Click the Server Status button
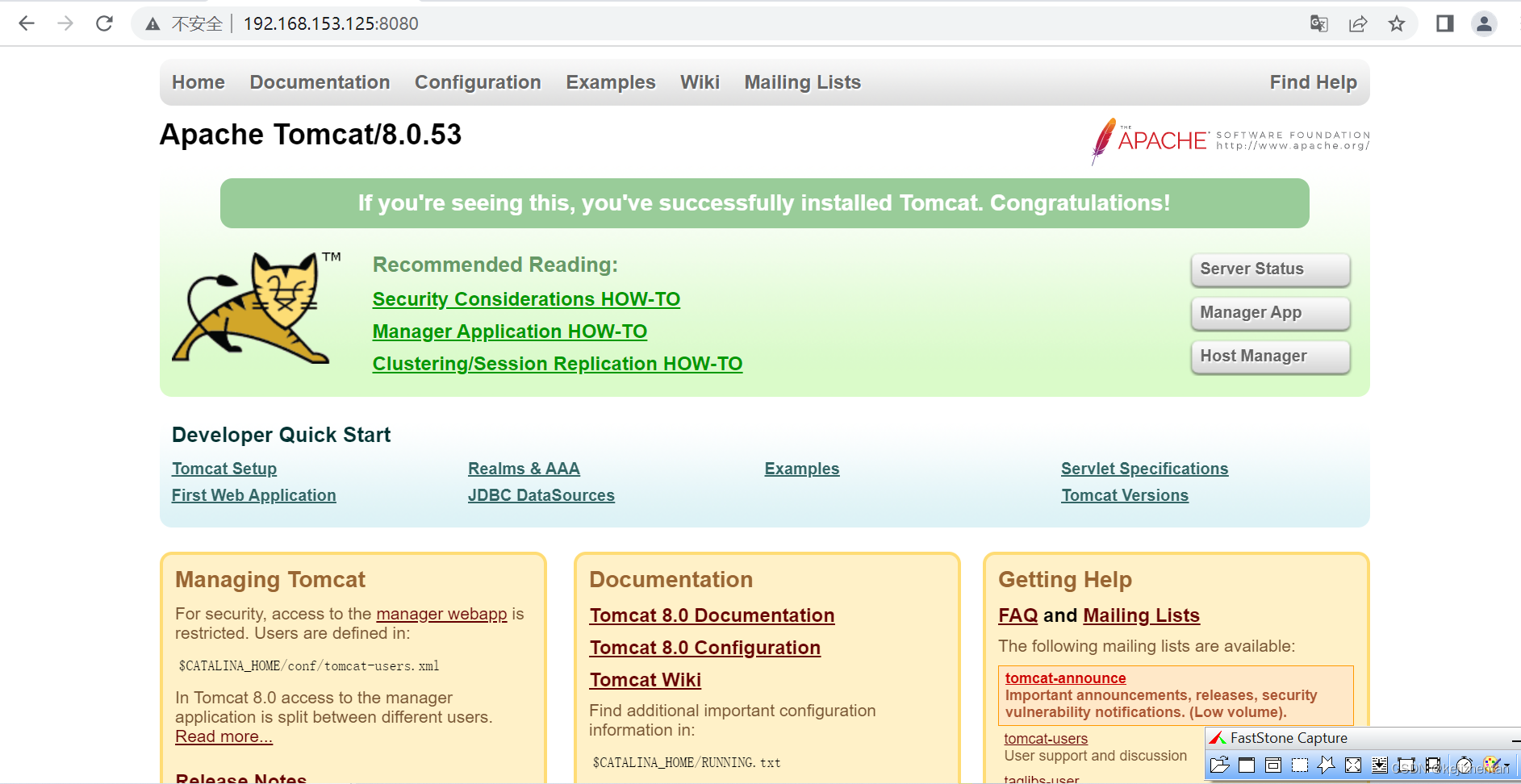 [x=1270, y=269]
